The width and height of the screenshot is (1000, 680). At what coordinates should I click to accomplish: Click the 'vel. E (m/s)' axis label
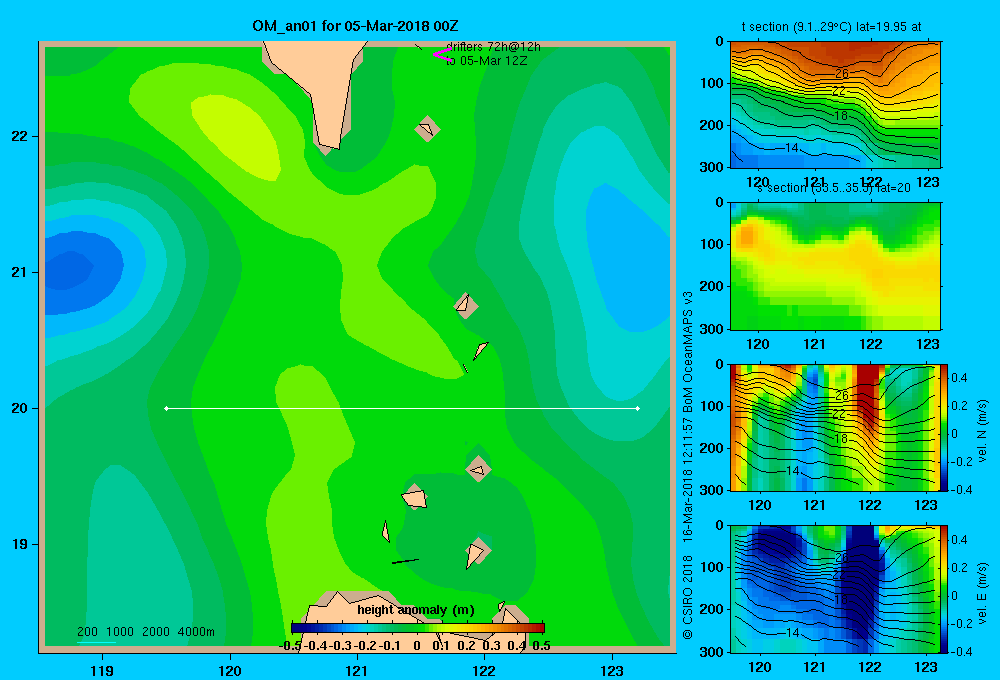982,593
